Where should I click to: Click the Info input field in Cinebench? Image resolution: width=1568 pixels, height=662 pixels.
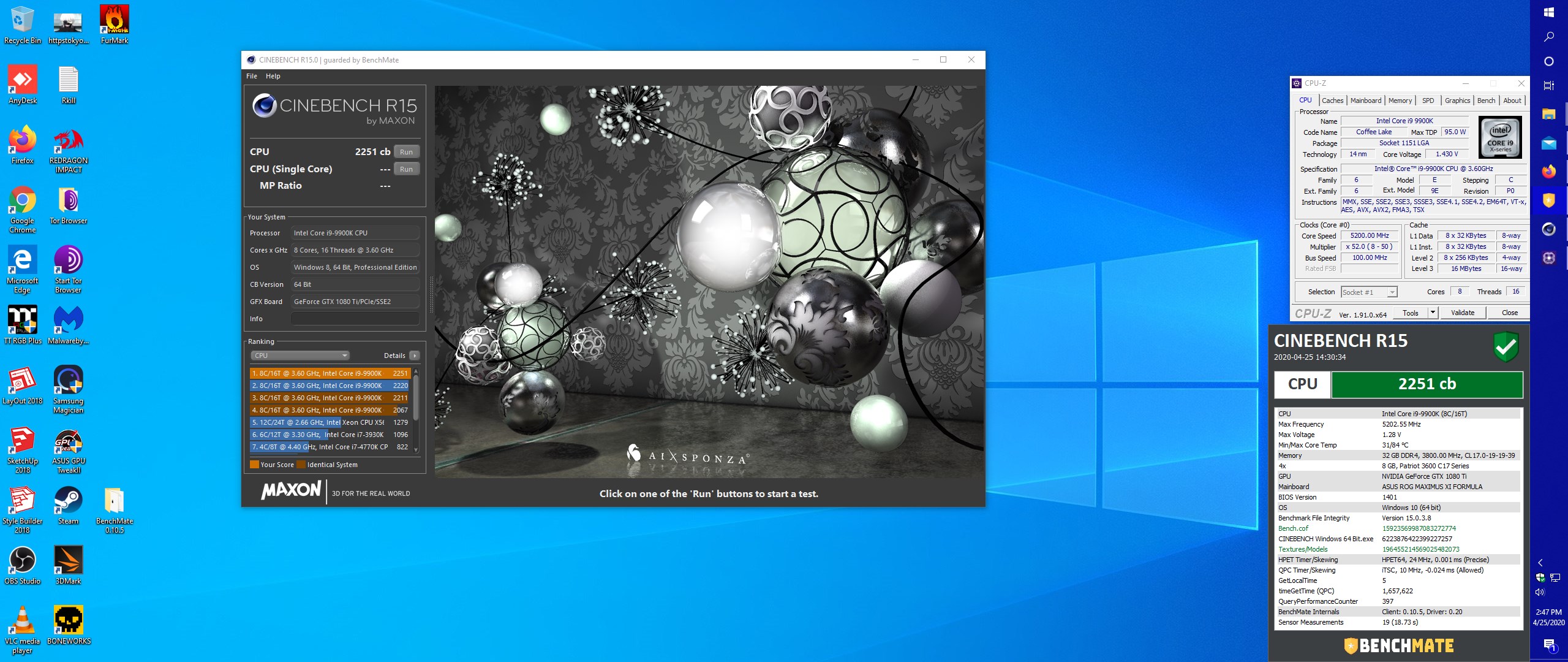point(355,319)
